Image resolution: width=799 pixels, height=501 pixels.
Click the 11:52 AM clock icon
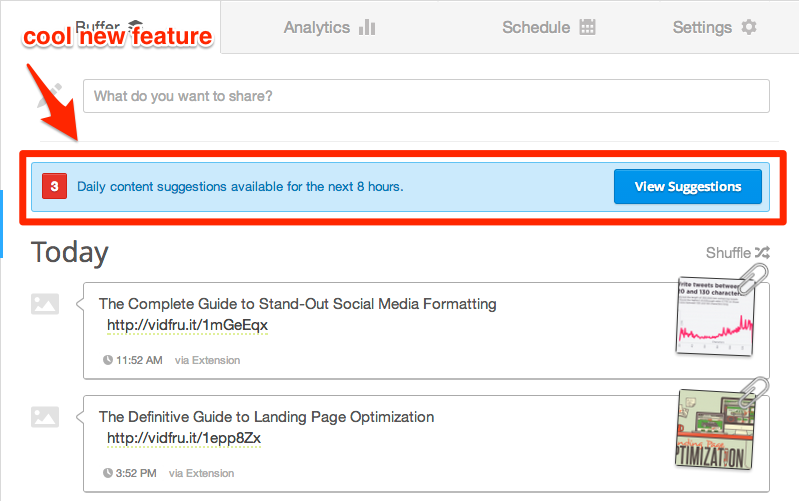click(x=108, y=360)
